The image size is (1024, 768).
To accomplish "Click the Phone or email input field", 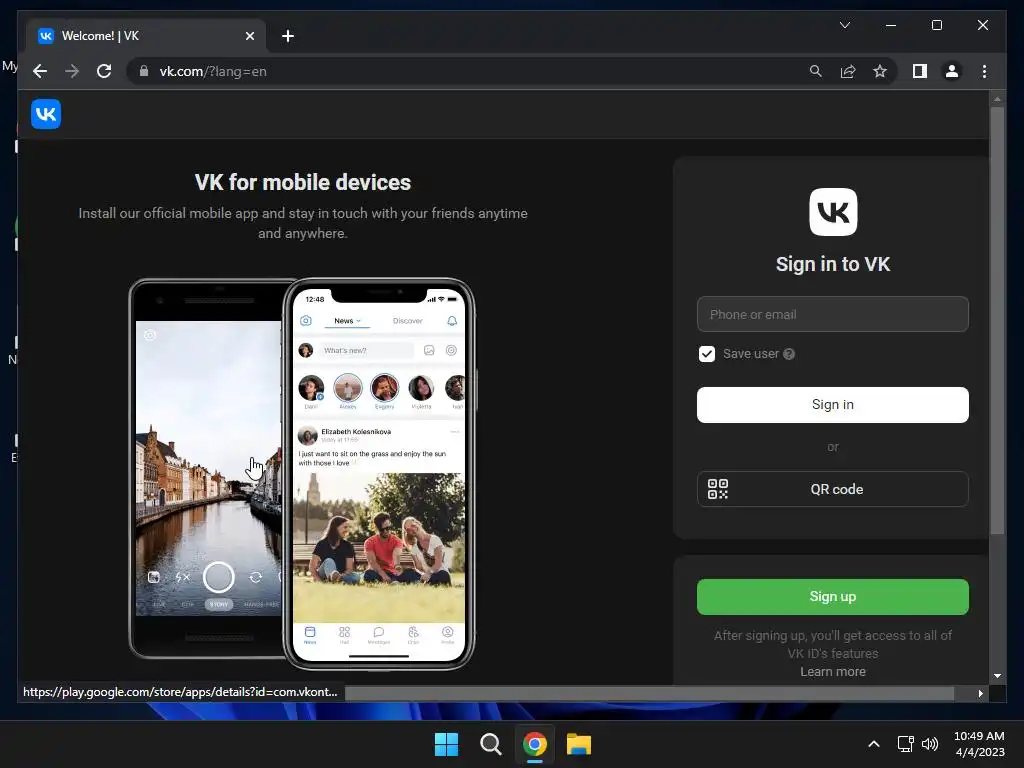I will (x=833, y=314).
